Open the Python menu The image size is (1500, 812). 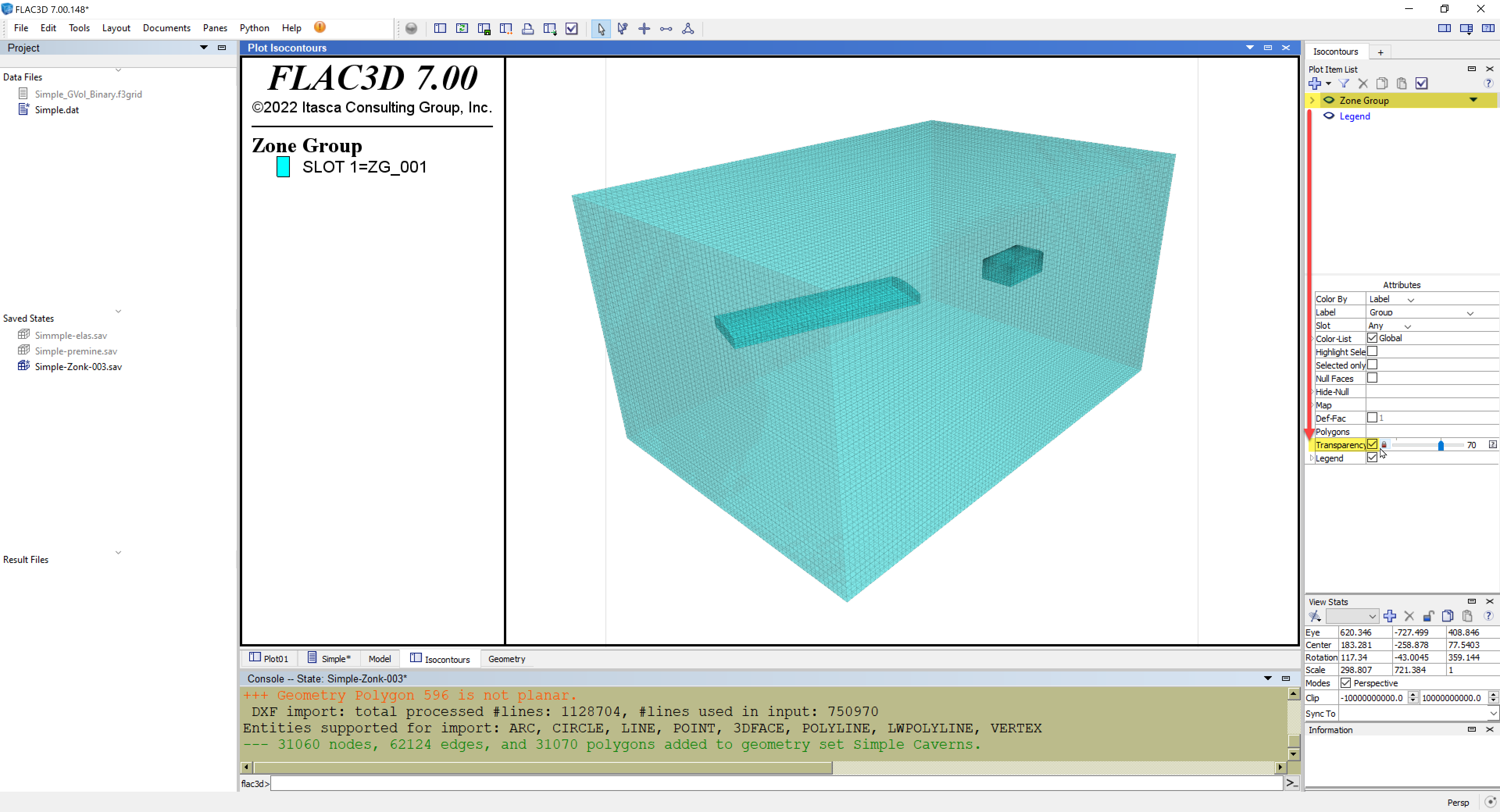tap(254, 28)
